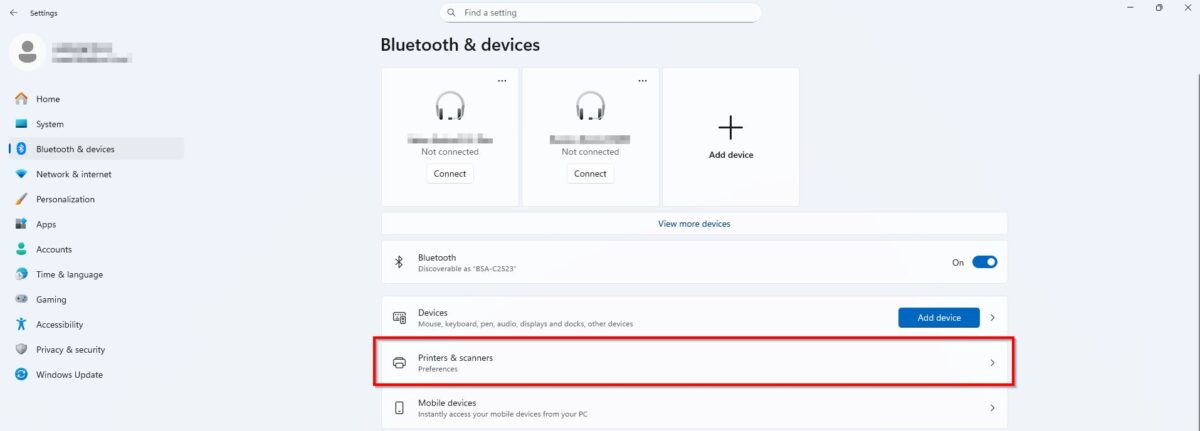Click the Gaming controller icon
Viewport: 1200px width, 431px height.
(21, 299)
